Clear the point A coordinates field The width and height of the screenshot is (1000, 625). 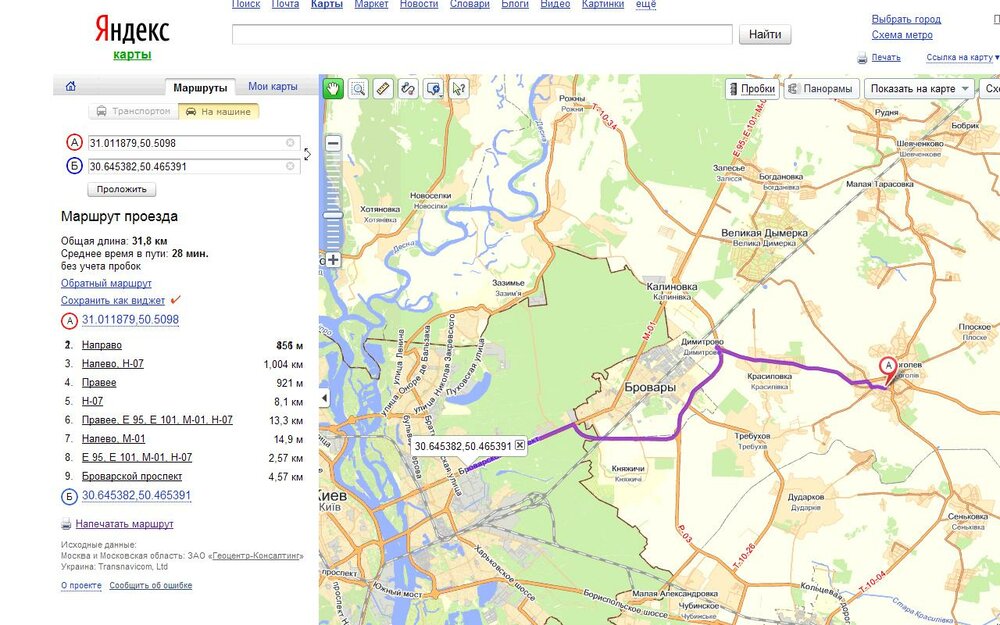[x=290, y=143]
